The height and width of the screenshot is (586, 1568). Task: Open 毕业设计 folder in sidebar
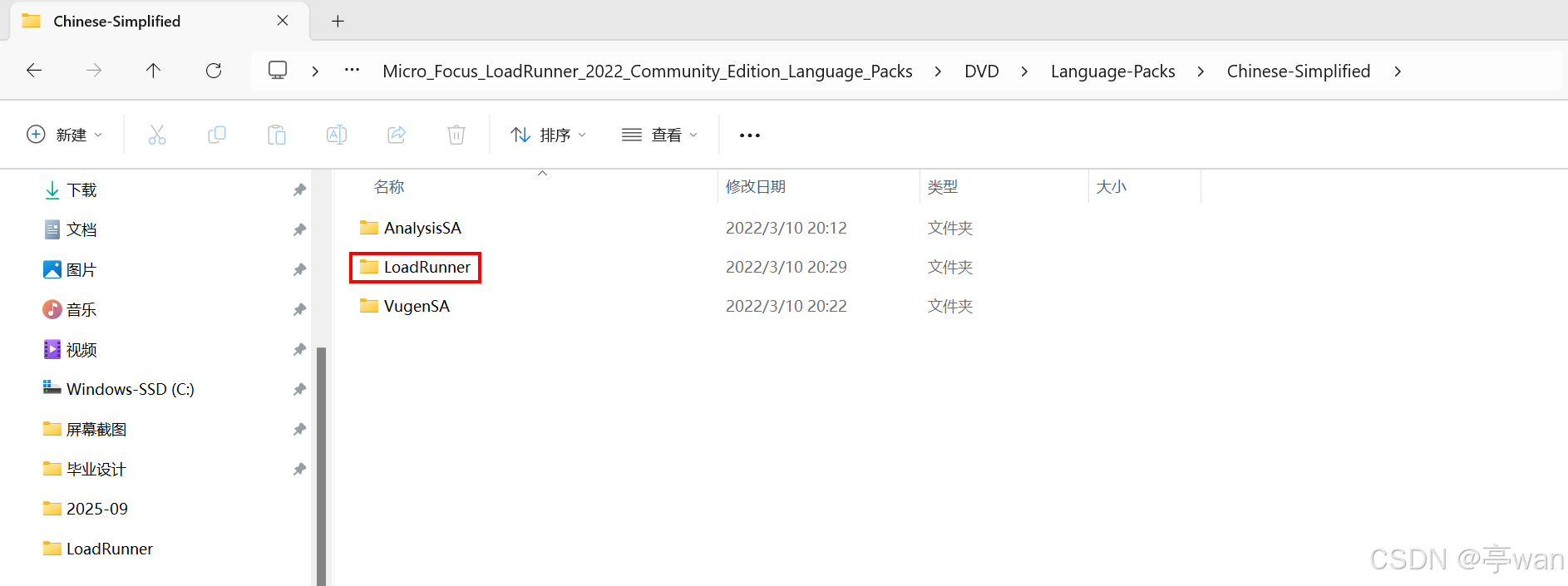click(96, 469)
